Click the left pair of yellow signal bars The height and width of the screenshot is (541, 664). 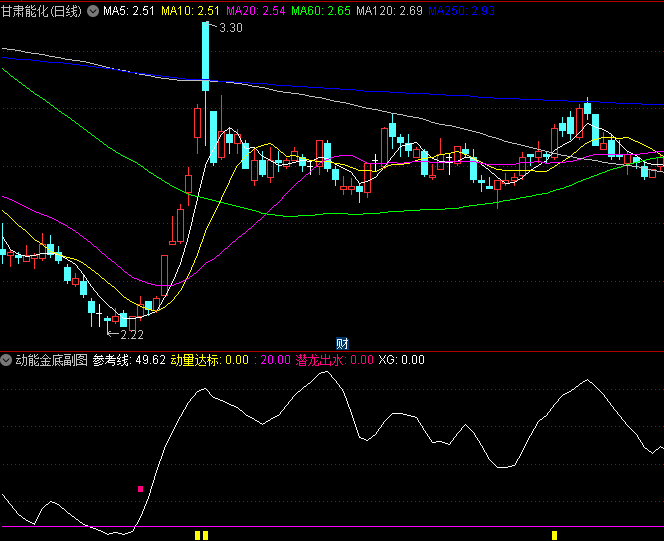tap(201, 535)
